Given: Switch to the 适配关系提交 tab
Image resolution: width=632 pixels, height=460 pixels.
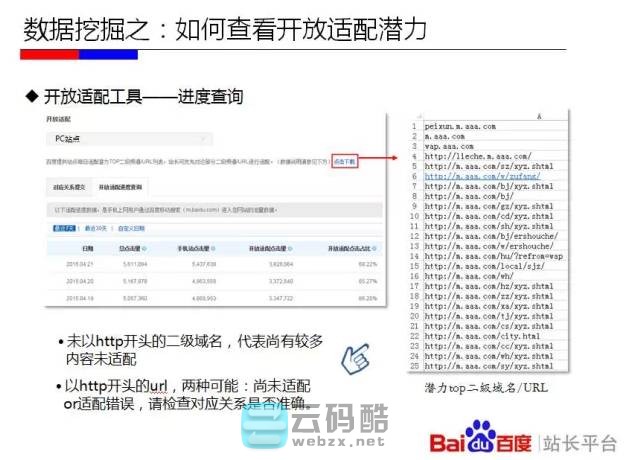Looking at the screenshot, I should [70, 187].
